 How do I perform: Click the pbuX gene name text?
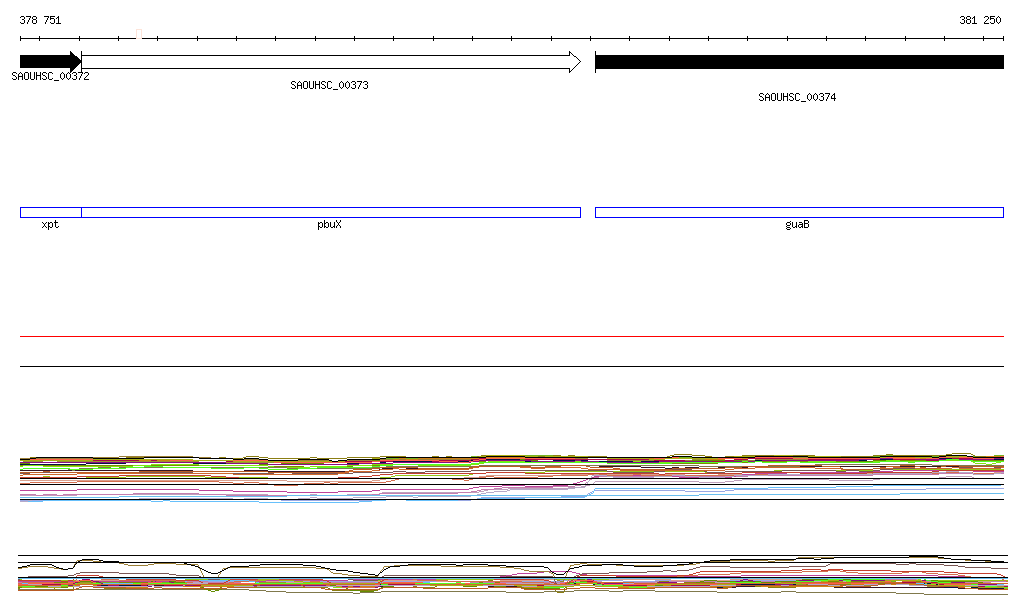coord(329,225)
